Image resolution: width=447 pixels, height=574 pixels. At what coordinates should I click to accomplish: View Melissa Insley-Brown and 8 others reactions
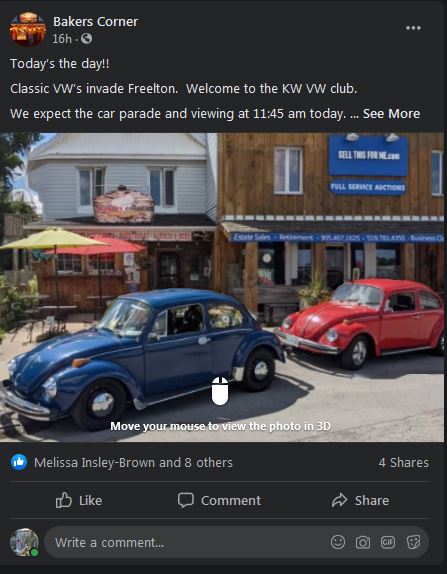click(x=133, y=463)
